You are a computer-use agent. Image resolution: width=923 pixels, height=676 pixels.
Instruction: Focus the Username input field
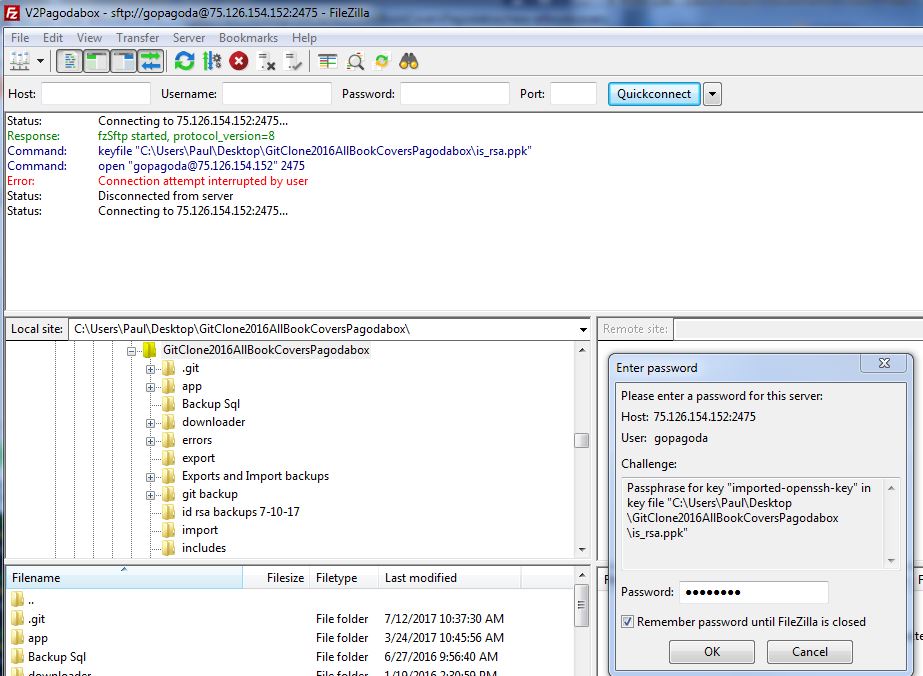click(277, 94)
